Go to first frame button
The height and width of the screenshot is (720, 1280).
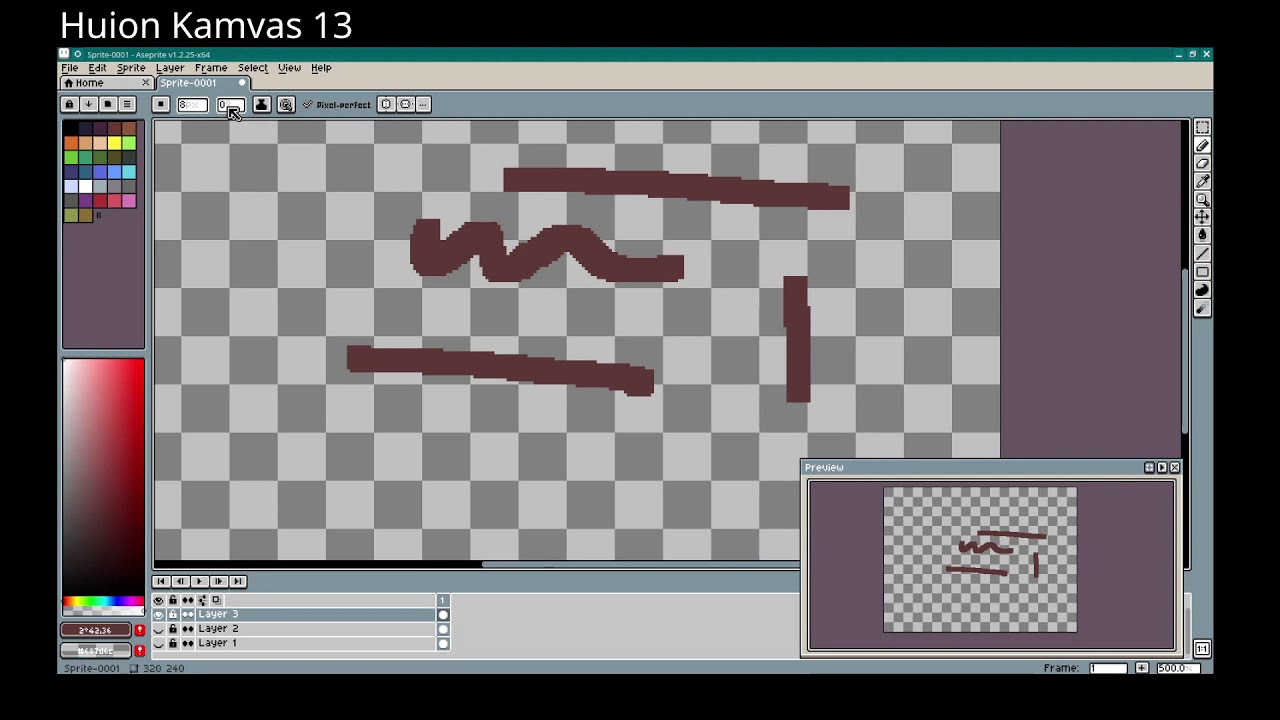[x=161, y=581]
